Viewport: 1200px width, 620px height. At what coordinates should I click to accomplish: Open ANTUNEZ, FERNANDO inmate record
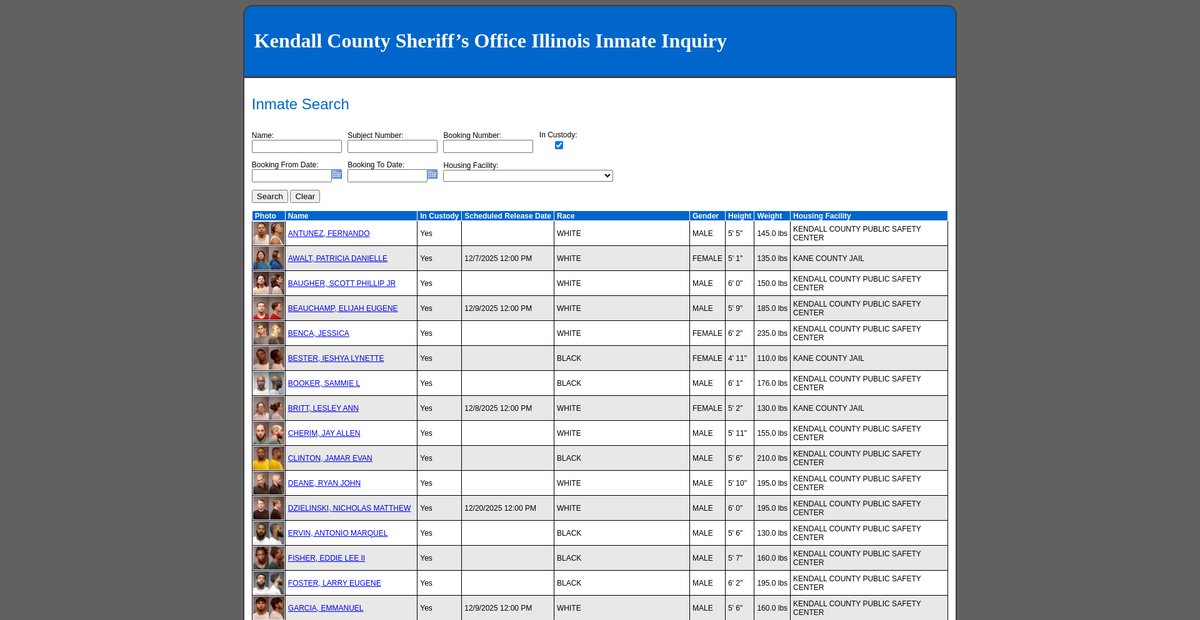coord(329,233)
